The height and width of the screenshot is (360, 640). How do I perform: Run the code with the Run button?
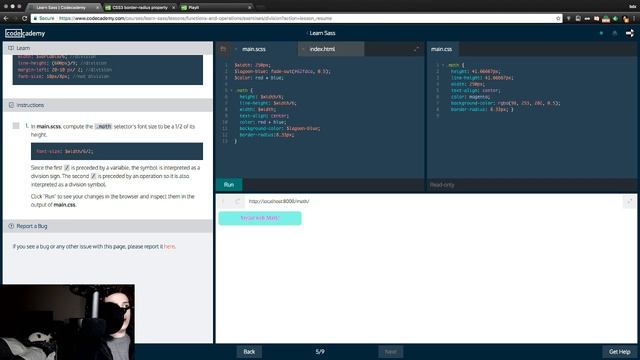coord(229,185)
